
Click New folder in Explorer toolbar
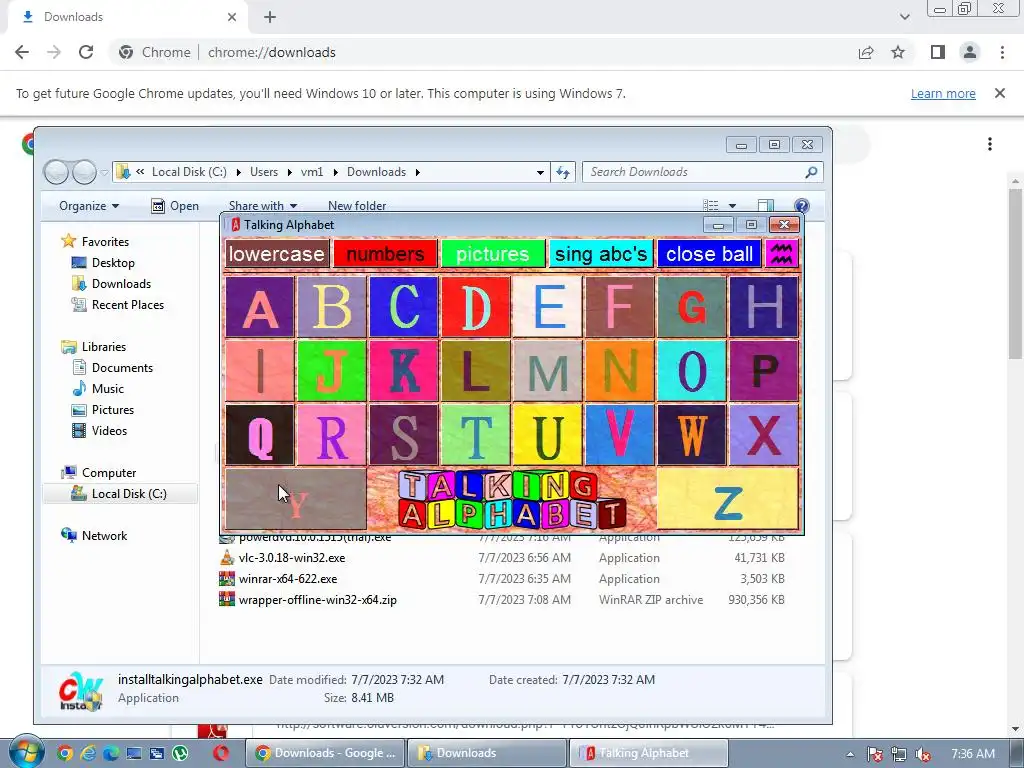[357, 206]
